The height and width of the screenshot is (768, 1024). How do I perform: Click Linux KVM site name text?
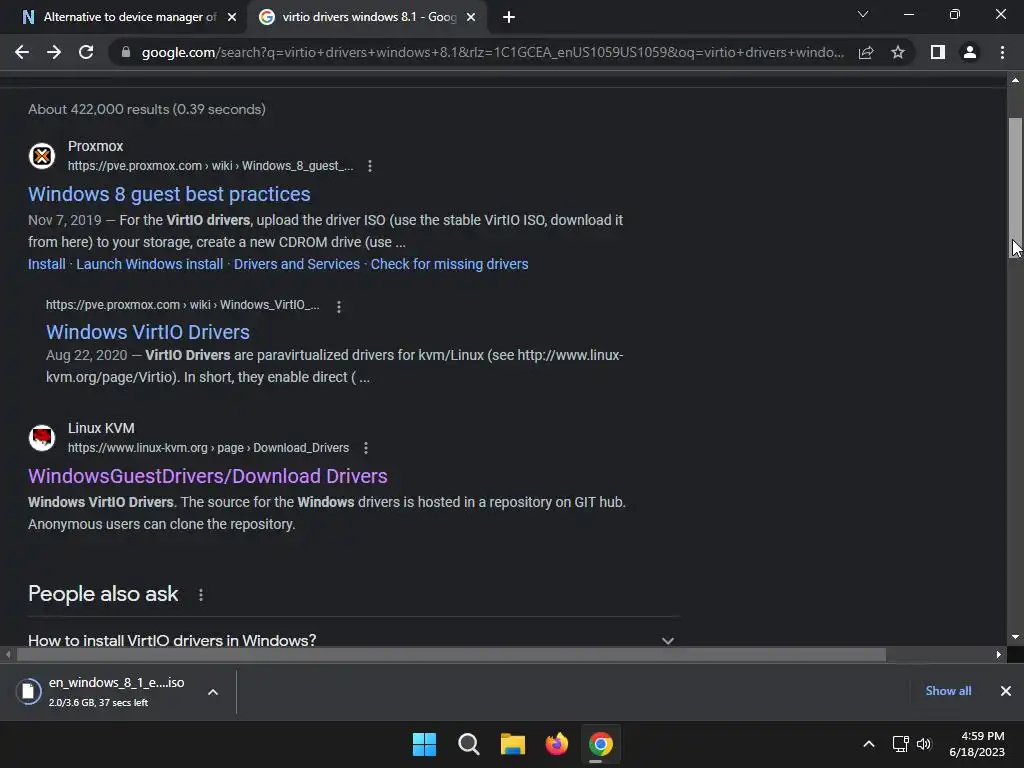coord(101,428)
